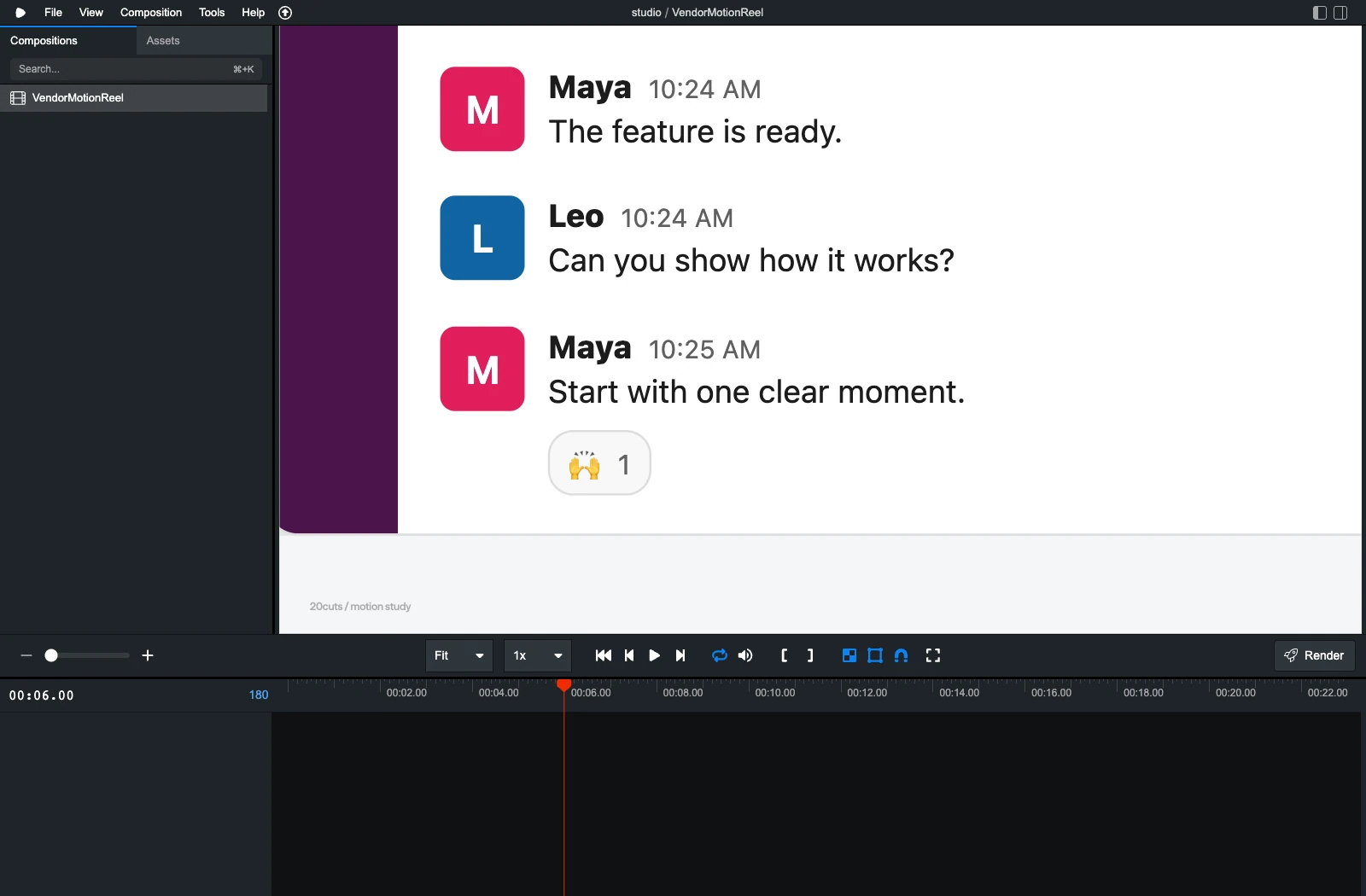Toggle checkerboard transparency background
1366x896 pixels.
point(849,655)
